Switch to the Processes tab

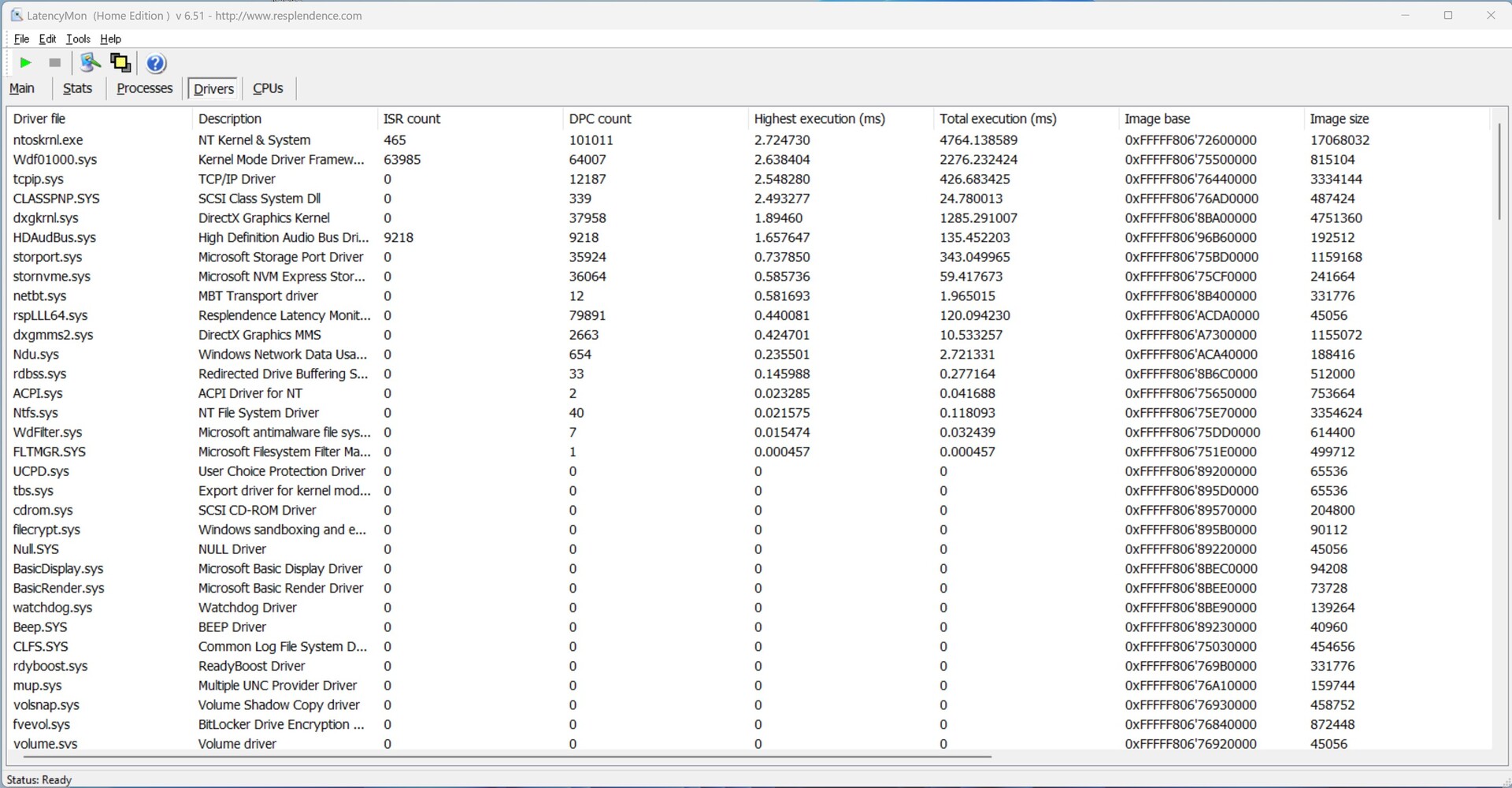(144, 88)
